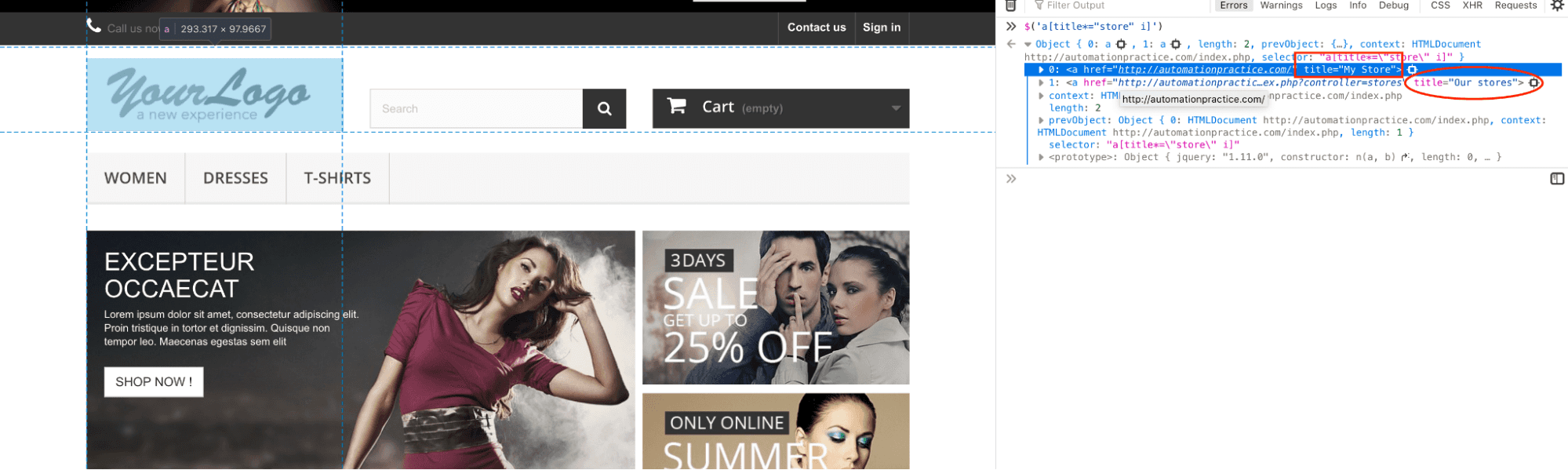Open the WOMEN menu
The image size is (1568, 470).
(x=136, y=178)
